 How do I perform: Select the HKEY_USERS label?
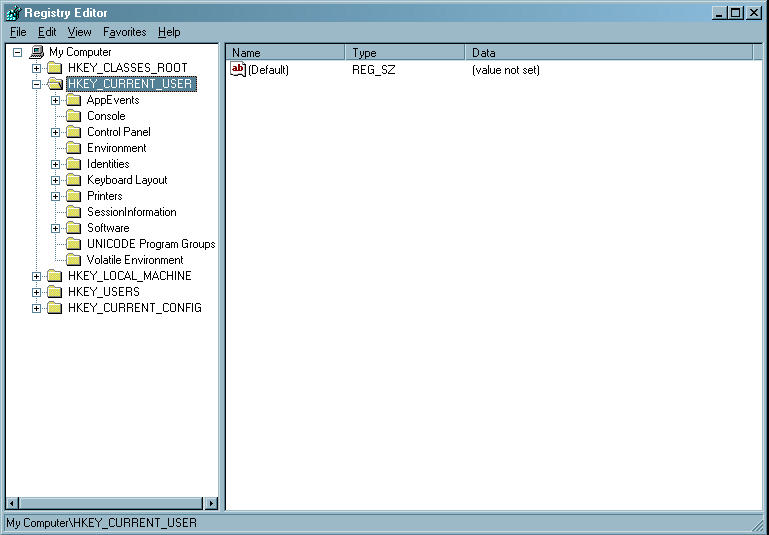click(x=103, y=292)
